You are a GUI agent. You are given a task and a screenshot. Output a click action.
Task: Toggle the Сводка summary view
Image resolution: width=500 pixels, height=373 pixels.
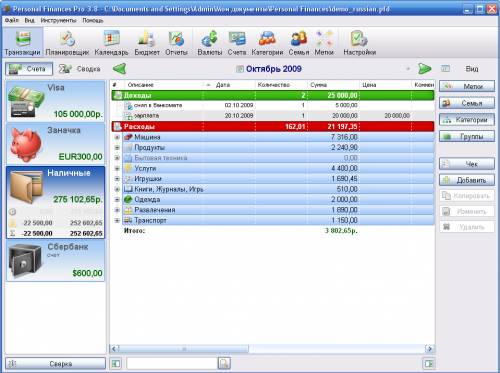[x=80, y=69]
